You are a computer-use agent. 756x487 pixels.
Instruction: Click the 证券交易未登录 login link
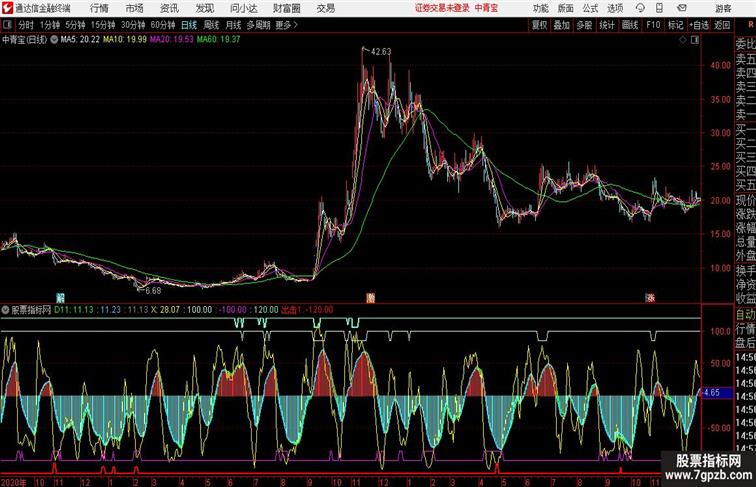click(x=442, y=8)
